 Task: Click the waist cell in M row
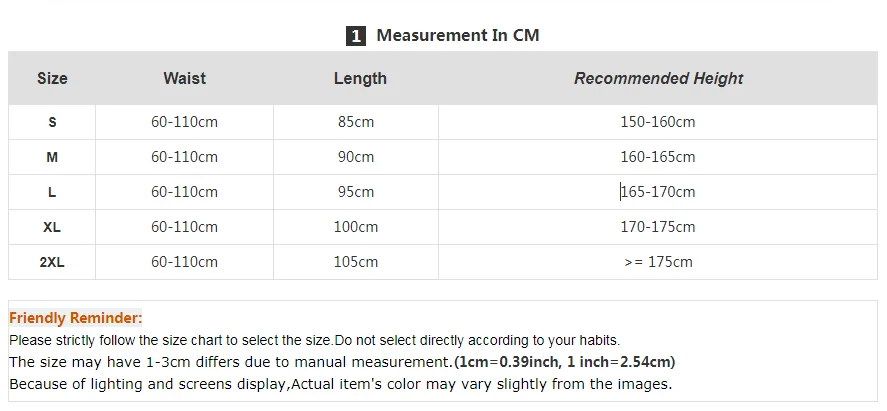[x=184, y=157]
